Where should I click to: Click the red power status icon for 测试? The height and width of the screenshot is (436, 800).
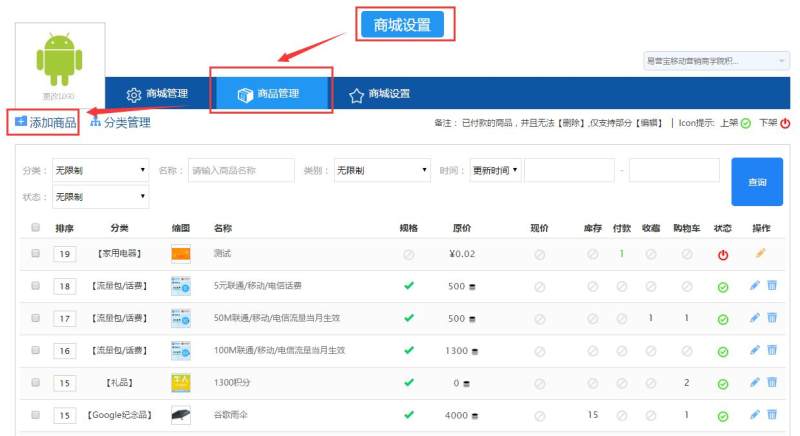pos(723,255)
